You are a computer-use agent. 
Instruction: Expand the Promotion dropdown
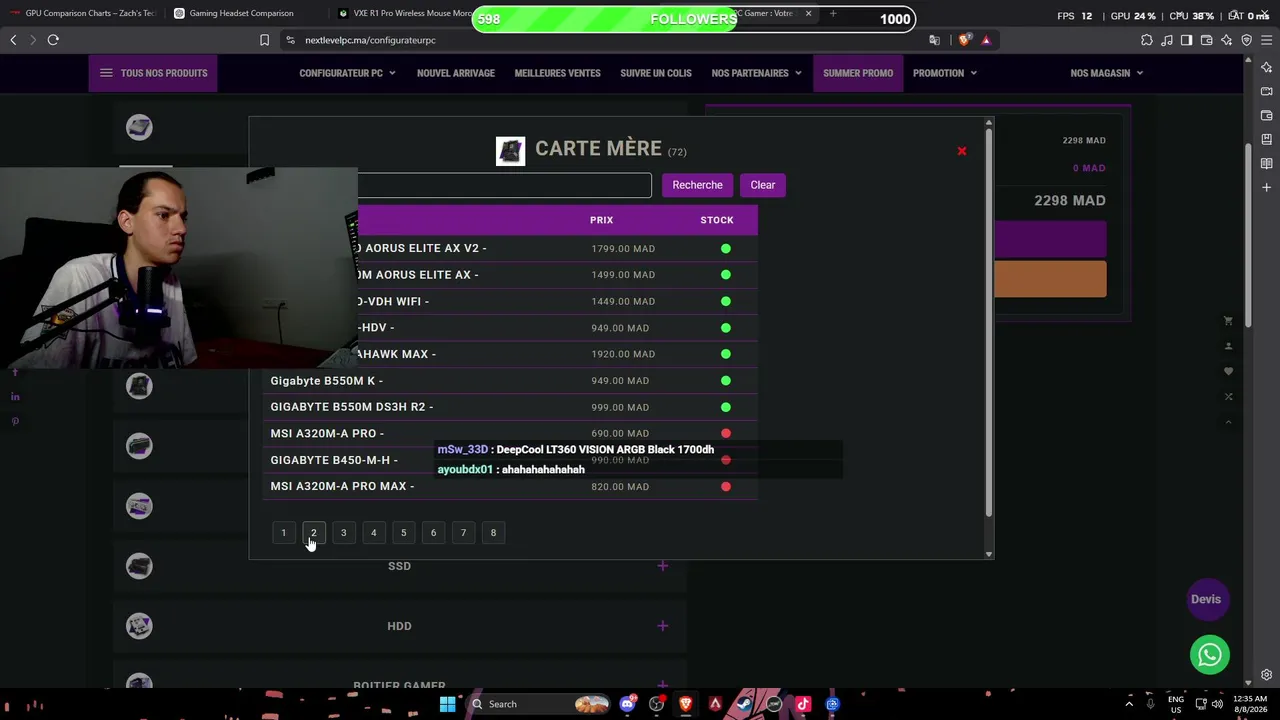(x=945, y=73)
